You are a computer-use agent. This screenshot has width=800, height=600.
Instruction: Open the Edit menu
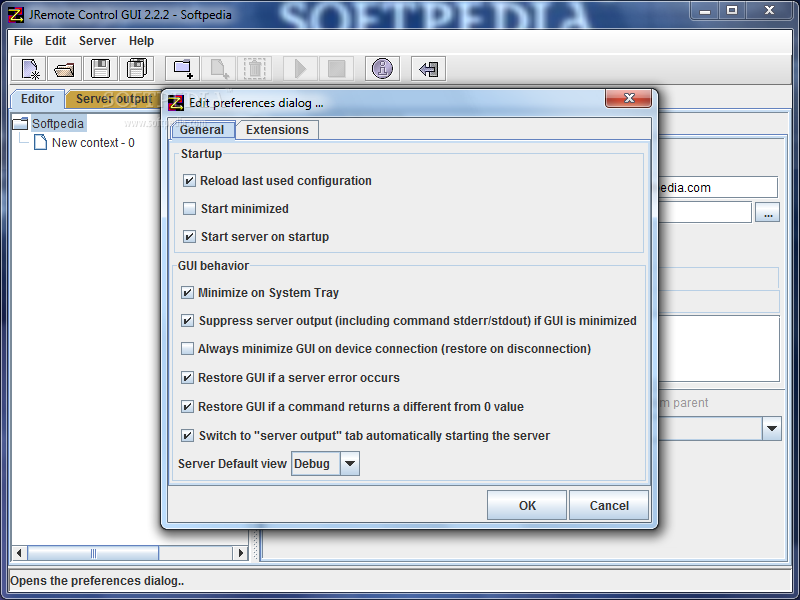[55, 41]
